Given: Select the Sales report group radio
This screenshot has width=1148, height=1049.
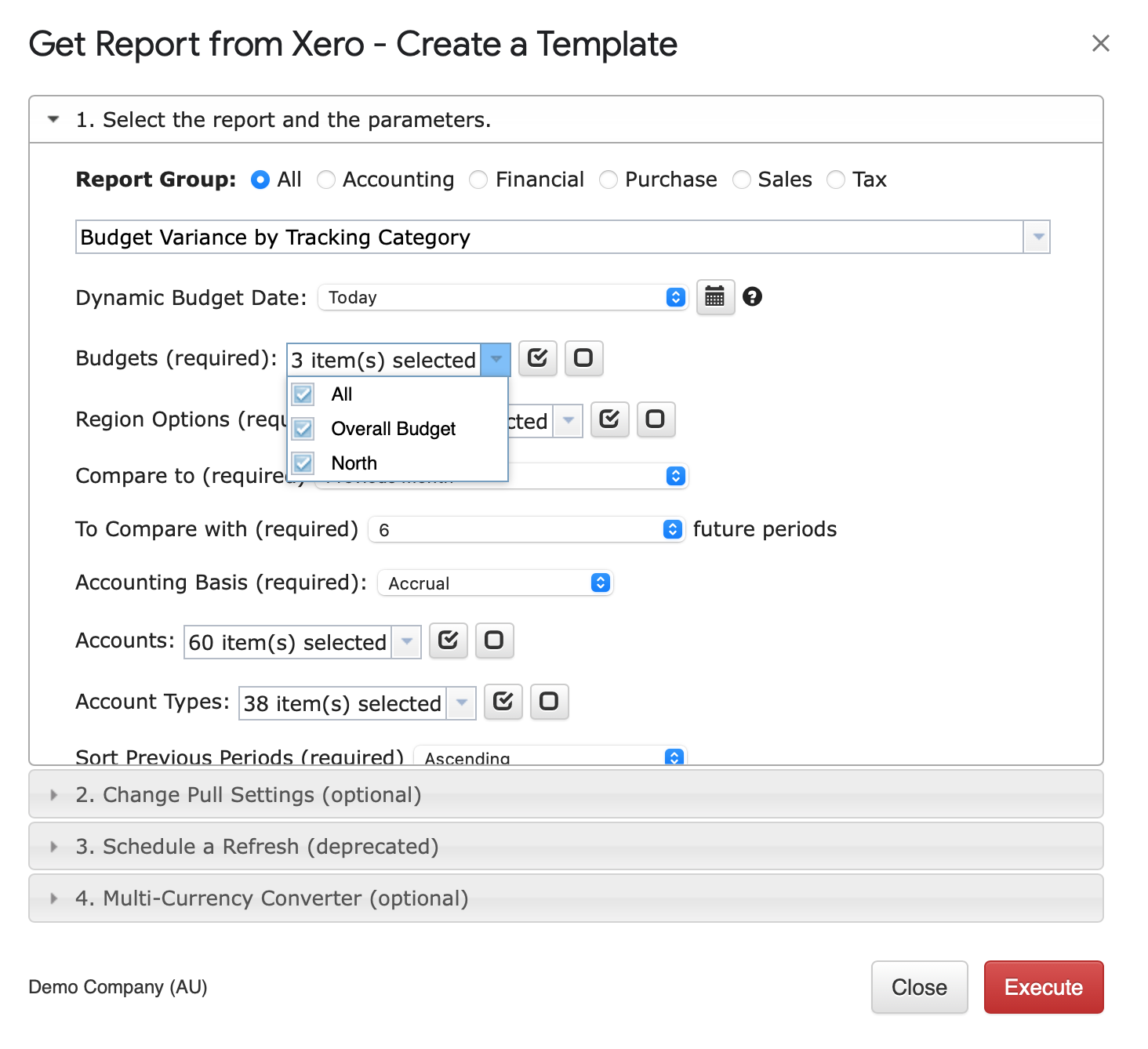Looking at the screenshot, I should [741, 180].
